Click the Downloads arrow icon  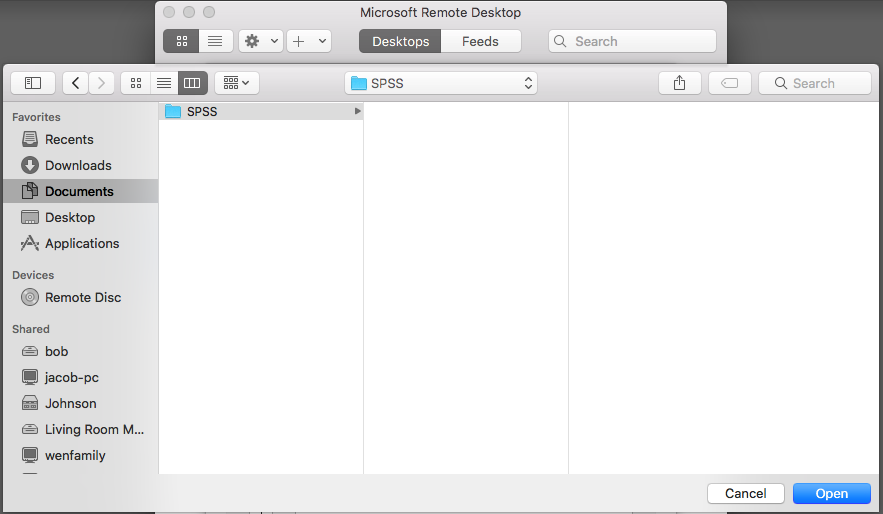[x=30, y=165]
